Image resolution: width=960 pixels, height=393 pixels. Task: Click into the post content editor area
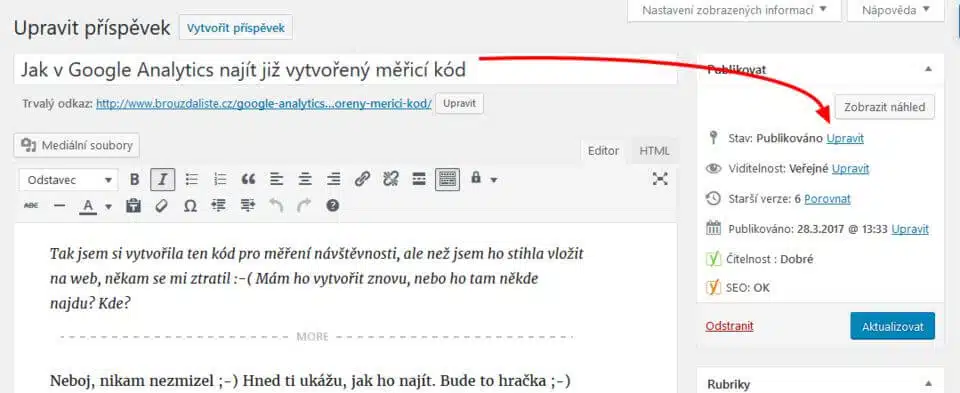pos(346,308)
